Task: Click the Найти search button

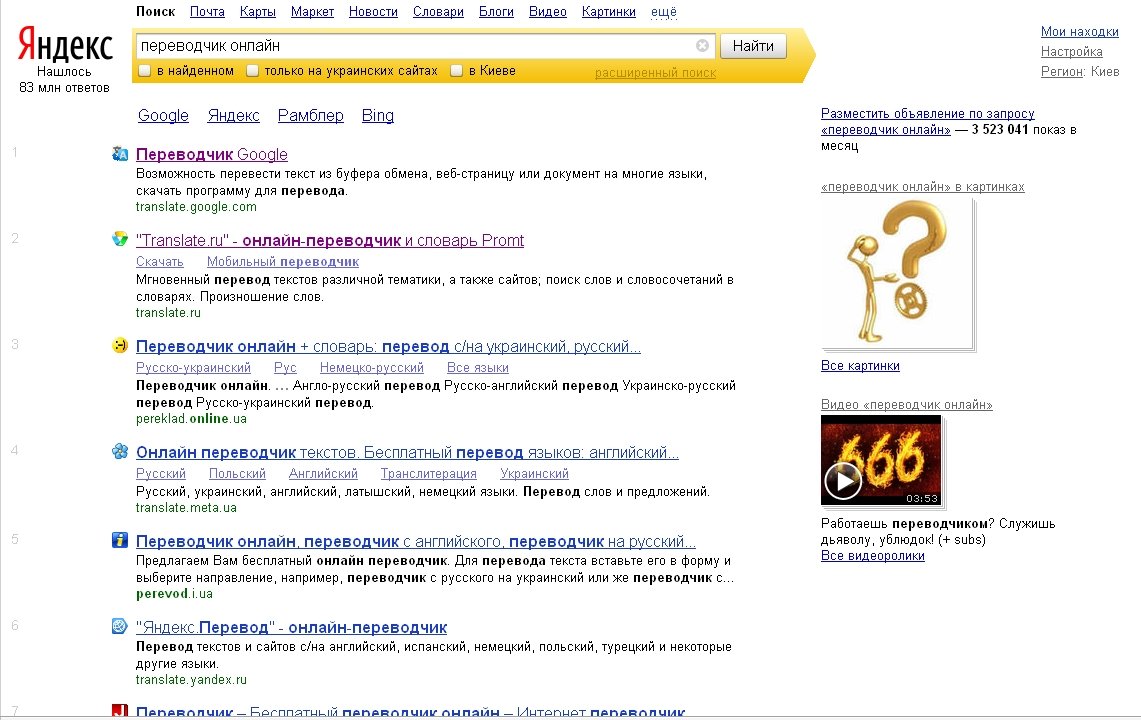Action: pos(753,46)
